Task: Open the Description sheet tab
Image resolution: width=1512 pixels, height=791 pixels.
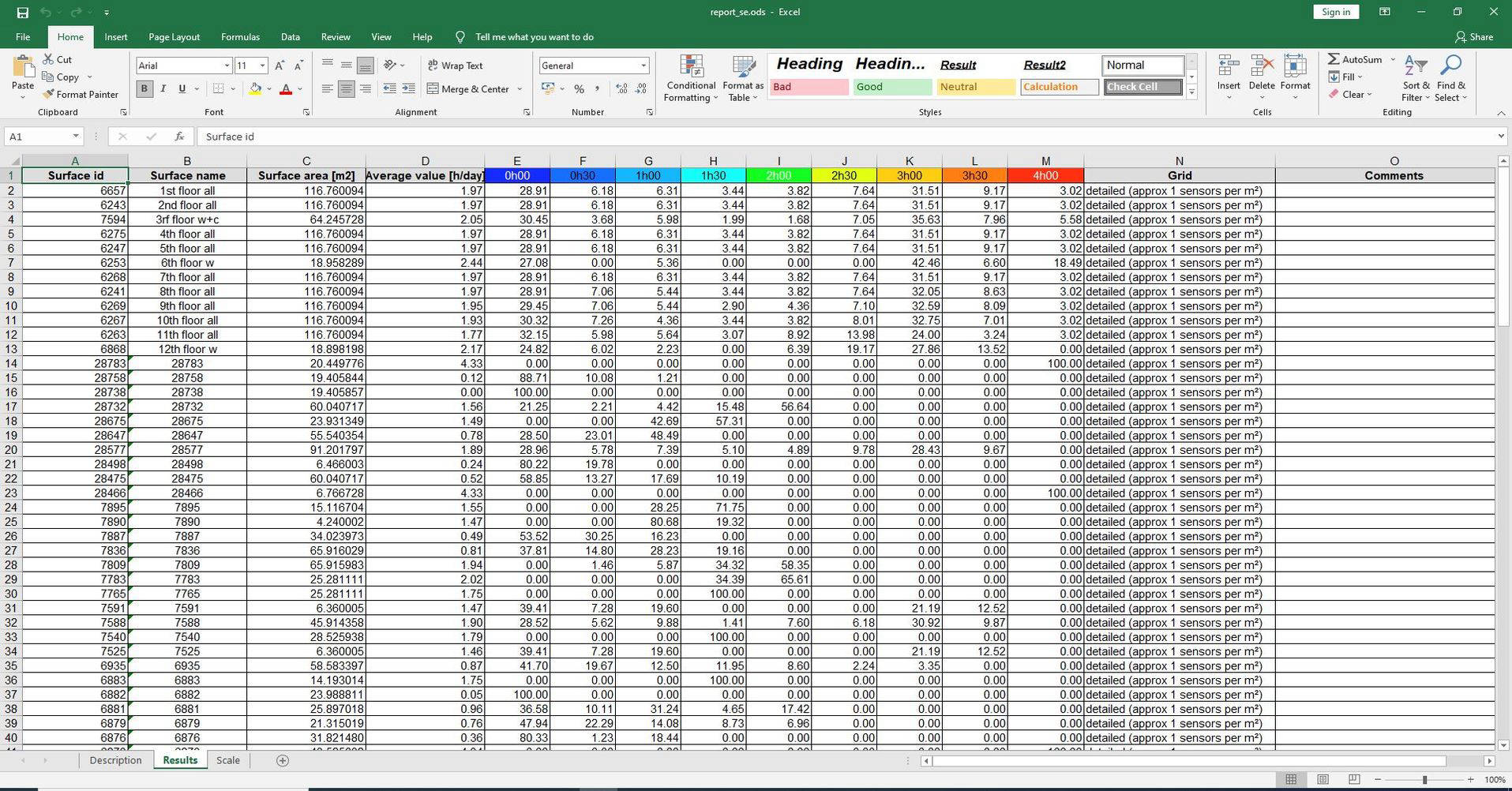Action: tap(115, 760)
